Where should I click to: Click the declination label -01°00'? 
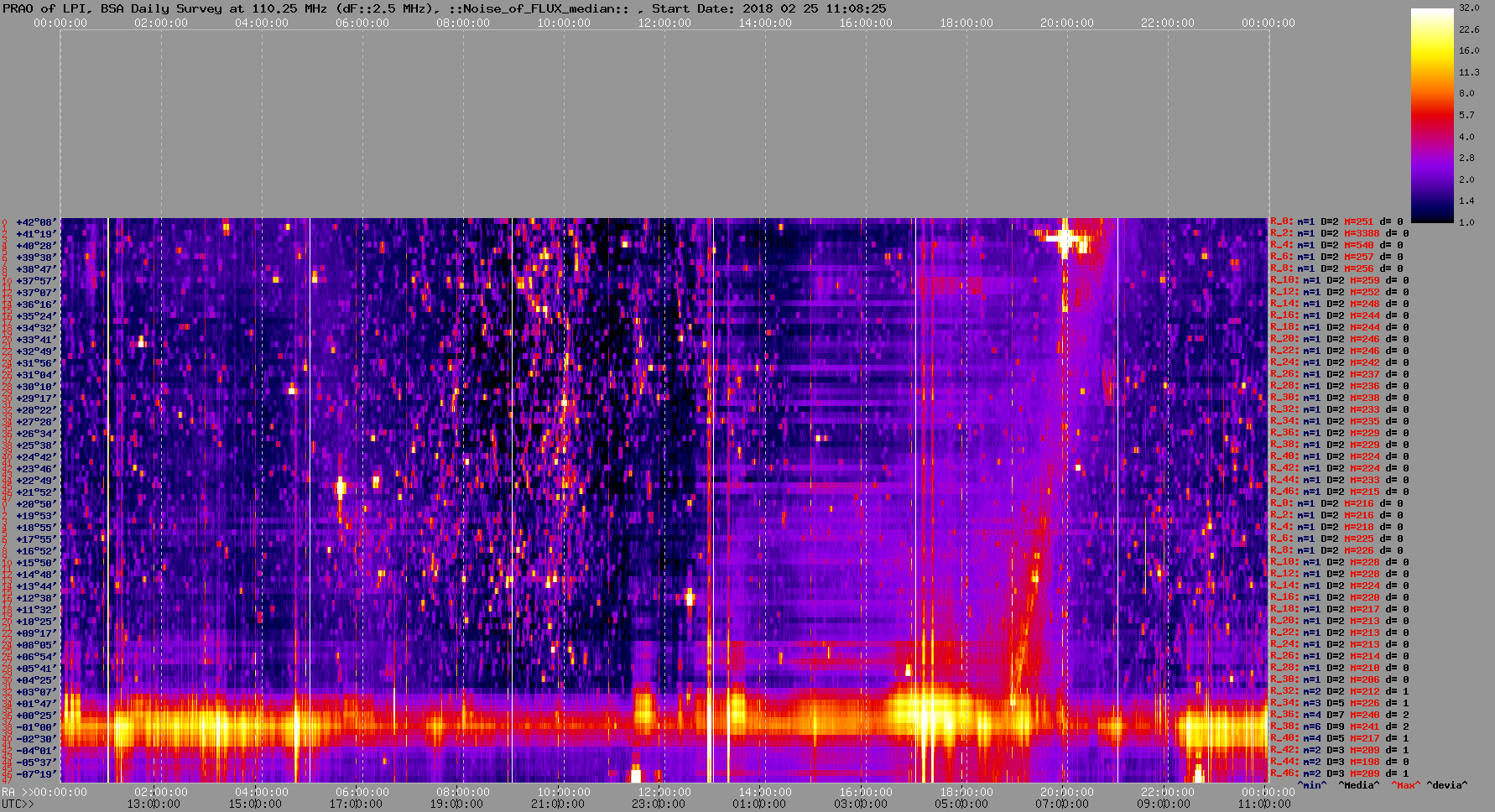pyautogui.click(x=36, y=727)
